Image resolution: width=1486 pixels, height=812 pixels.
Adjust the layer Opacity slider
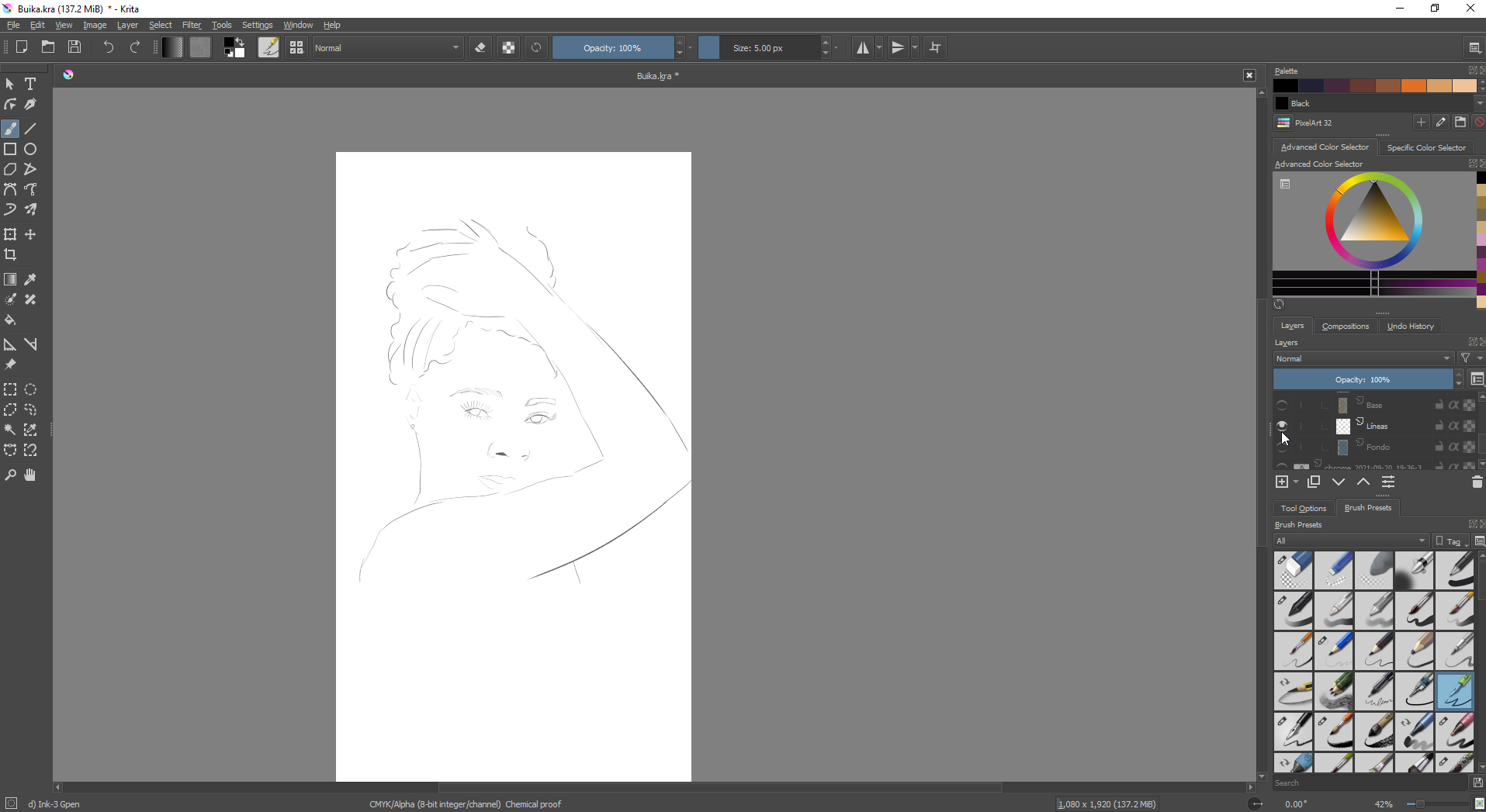pyautogui.click(x=1363, y=379)
